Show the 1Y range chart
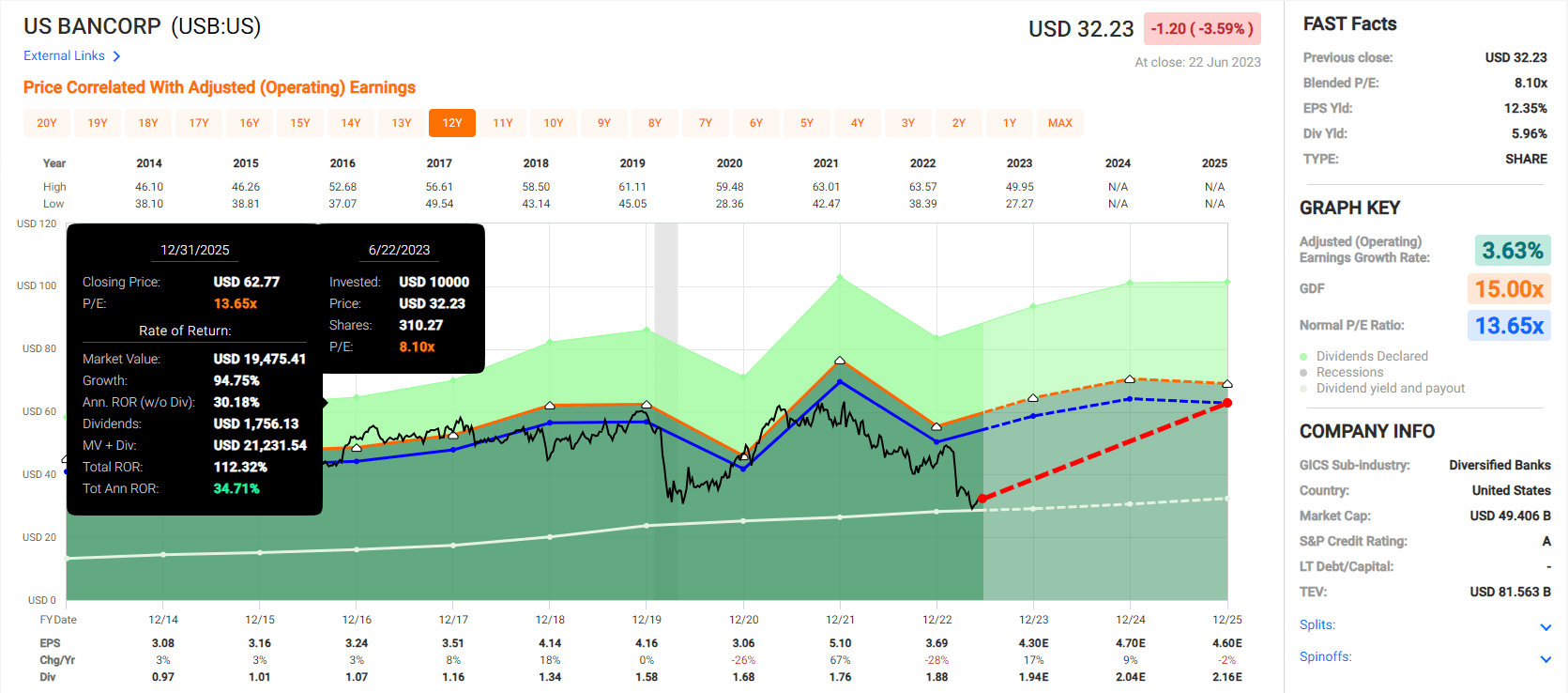The width and height of the screenshot is (1568, 693). point(1010,123)
